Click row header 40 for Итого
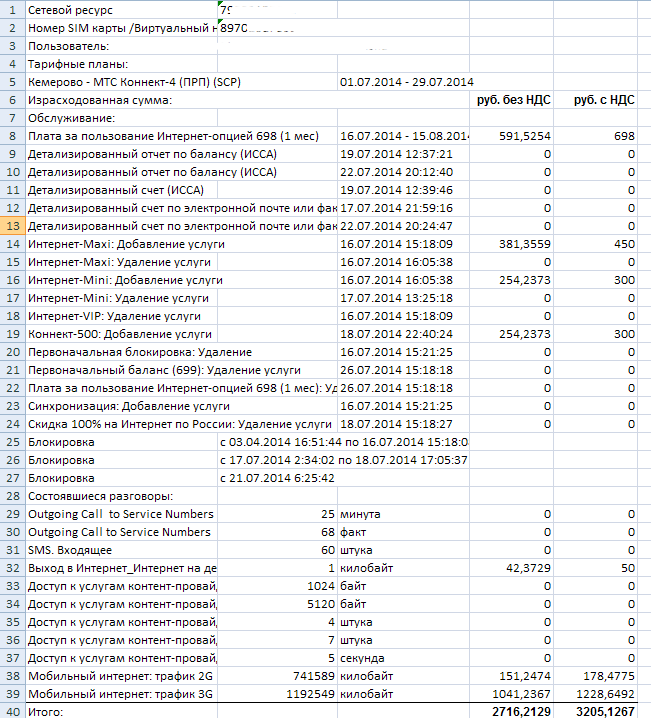The image size is (651, 718). (11, 711)
